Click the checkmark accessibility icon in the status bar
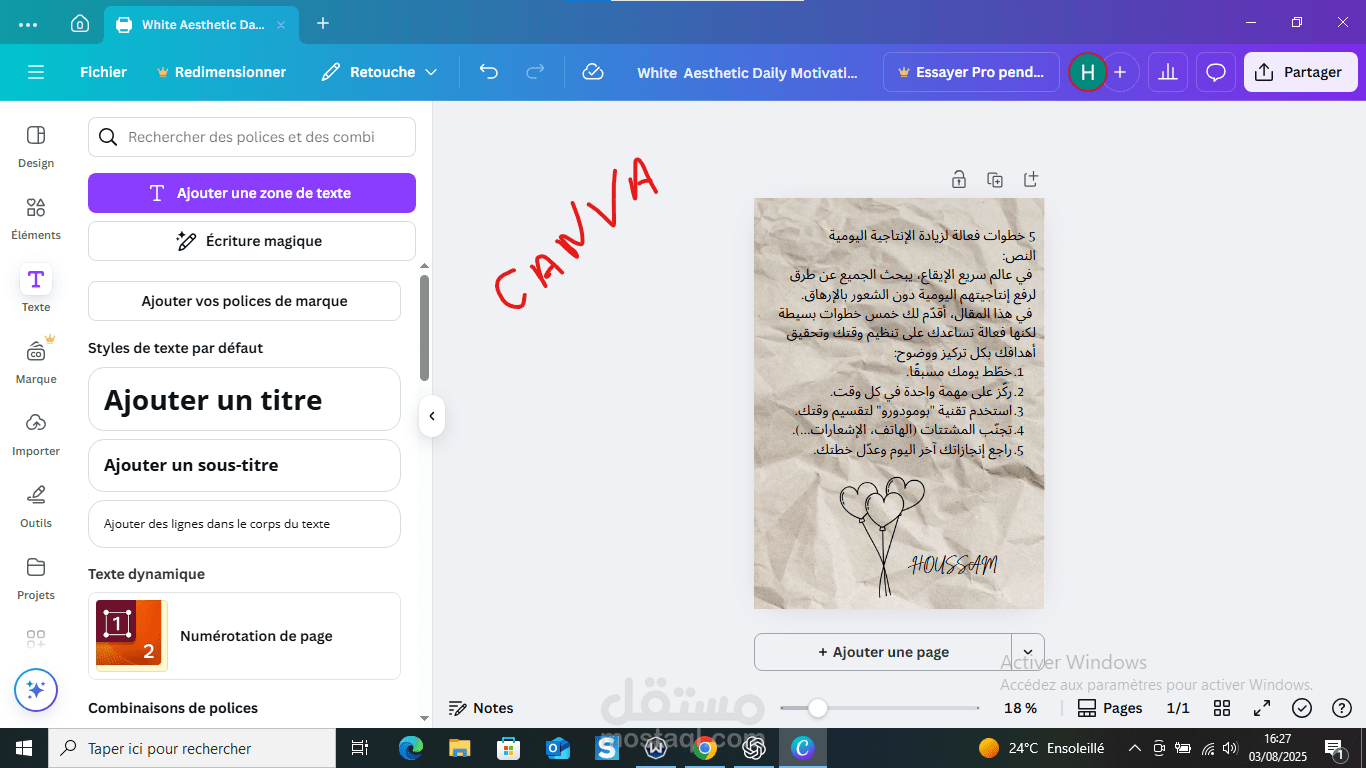The image size is (1366, 768). pyautogui.click(x=1302, y=708)
